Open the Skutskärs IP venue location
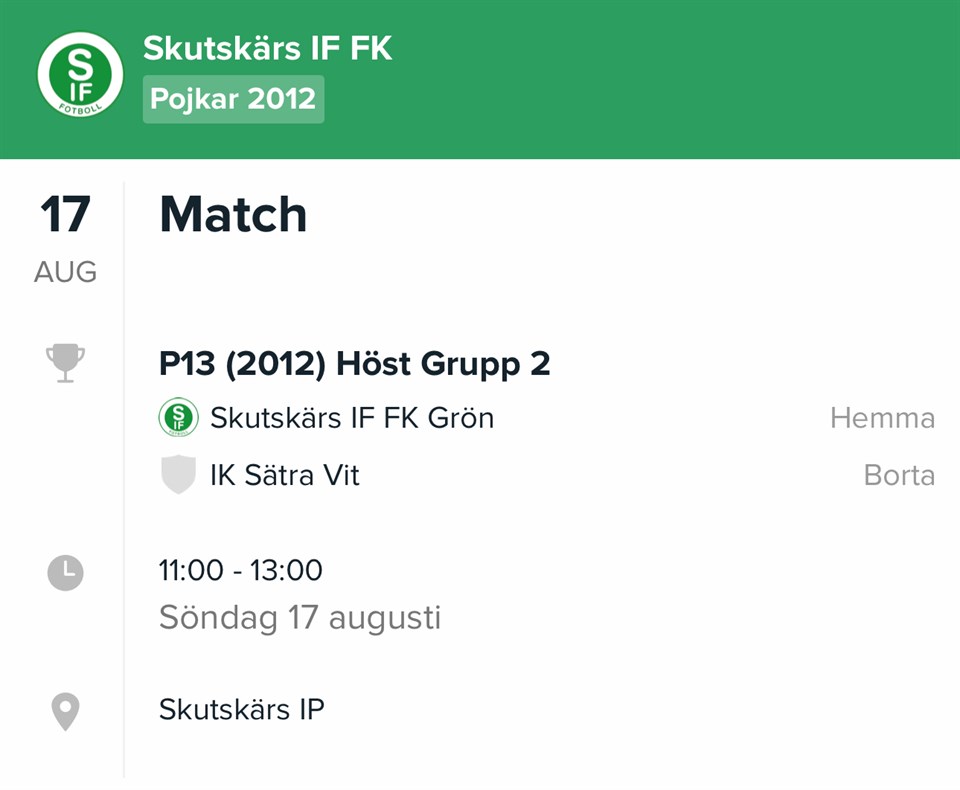This screenshot has height=790, width=960. pyautogui.click(x=241, y=710)
